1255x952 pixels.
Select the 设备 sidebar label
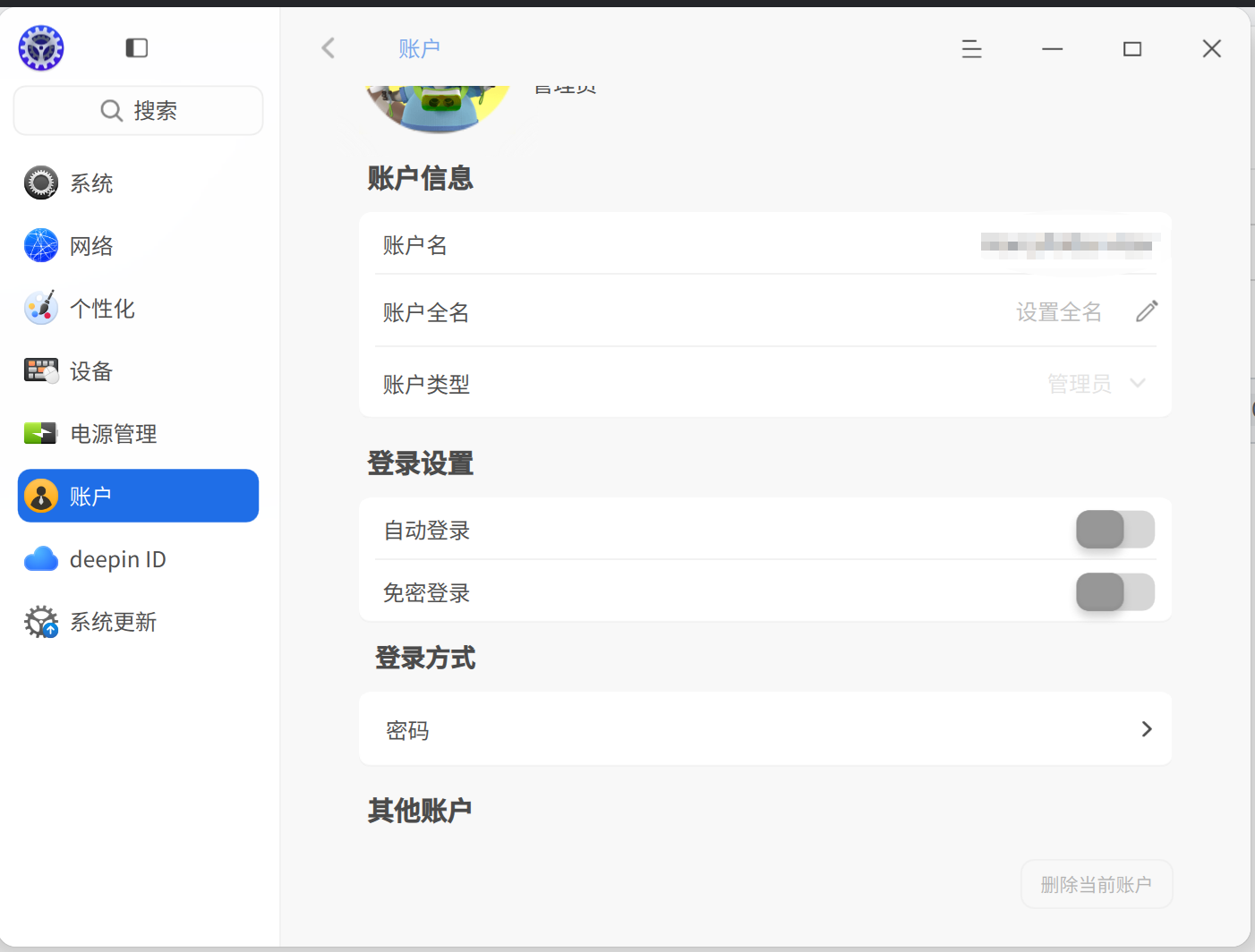[x=91, y=371]
